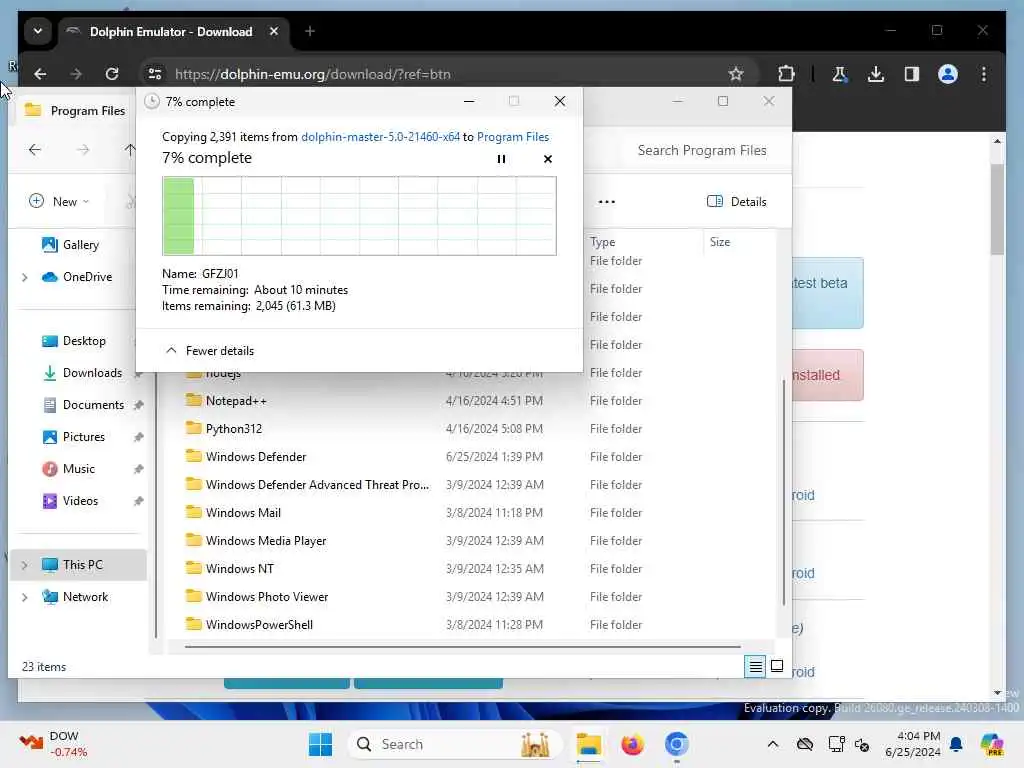Open the Chrome extensions puzzle icon

786,74
